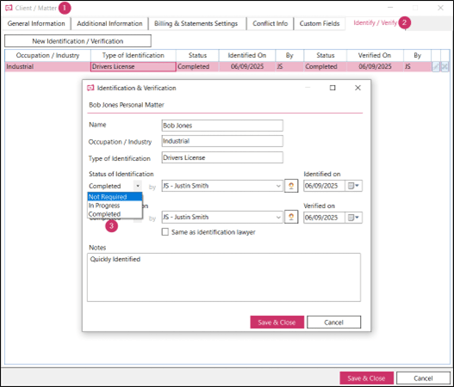Click the Occupation / Industry input field
The width and height of the screenshot is (454, 387).
coord(222,141)
